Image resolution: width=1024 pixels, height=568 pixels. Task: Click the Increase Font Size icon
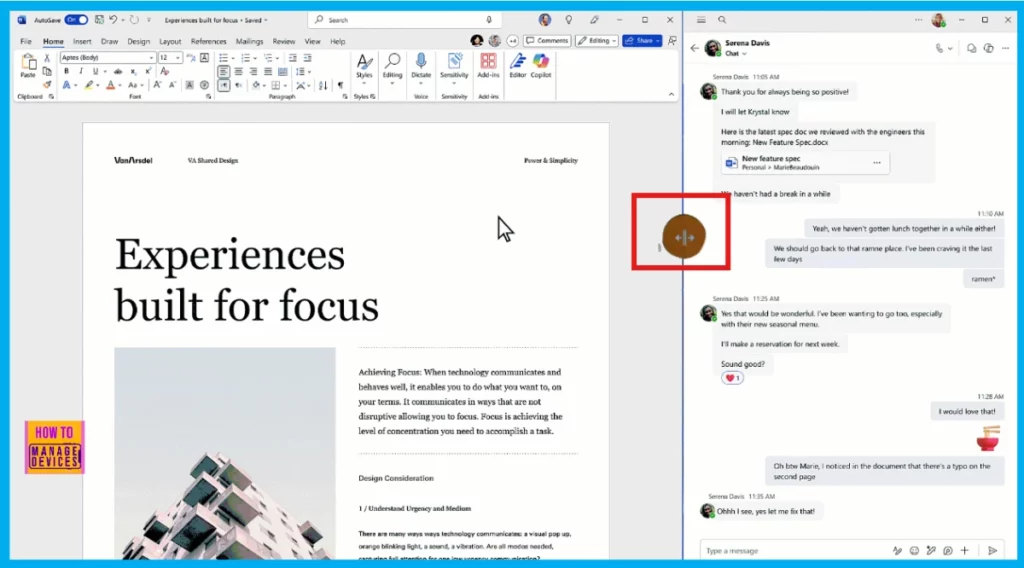157,85
